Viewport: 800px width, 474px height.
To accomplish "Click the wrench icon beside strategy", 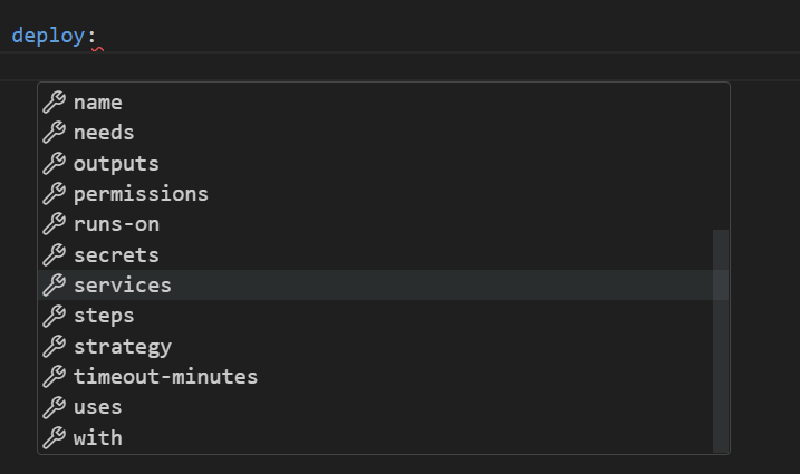I will tap(54, 347).
